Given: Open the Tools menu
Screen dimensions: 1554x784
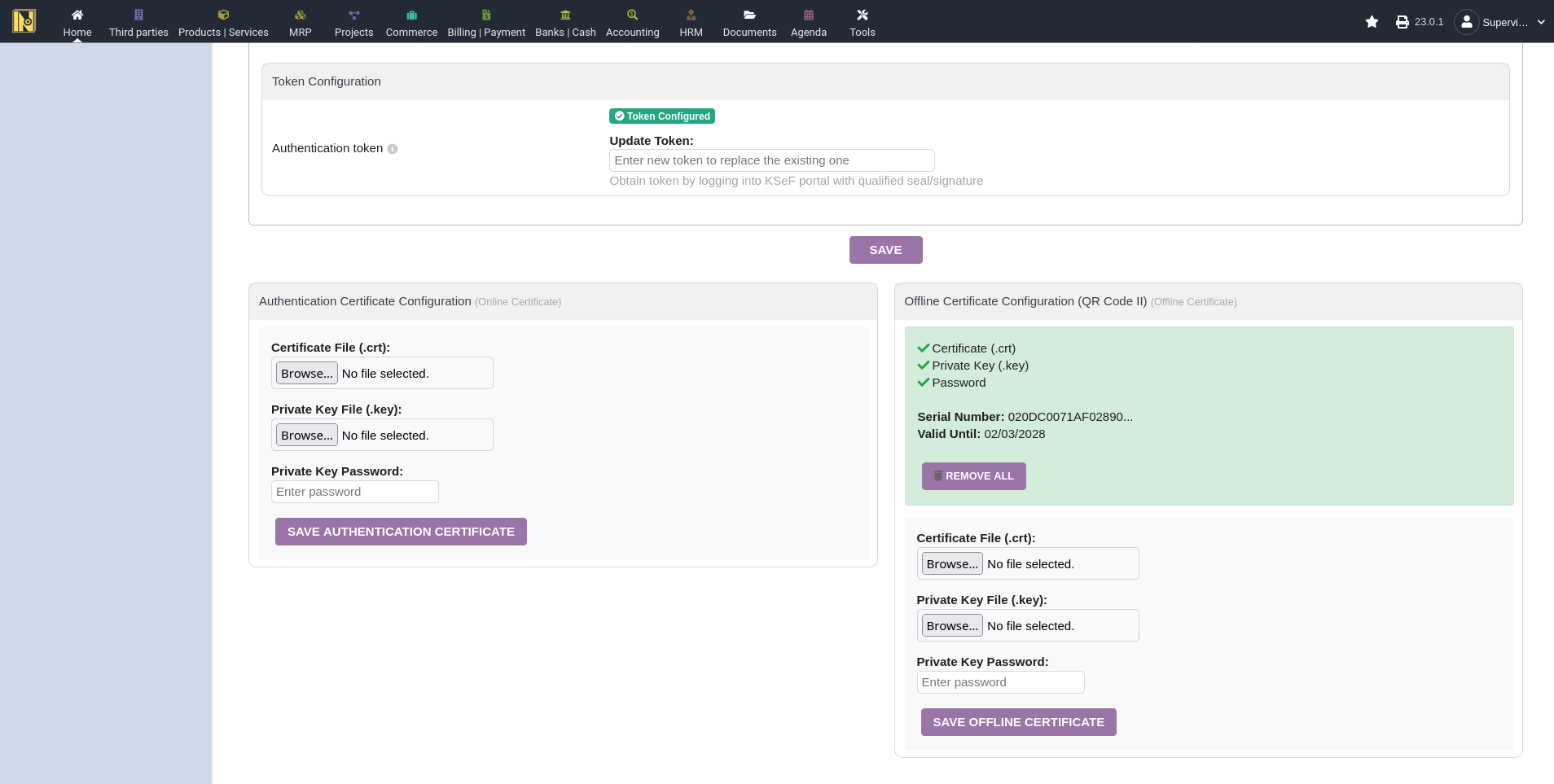Looking at the screenshot, I should 862,22.
